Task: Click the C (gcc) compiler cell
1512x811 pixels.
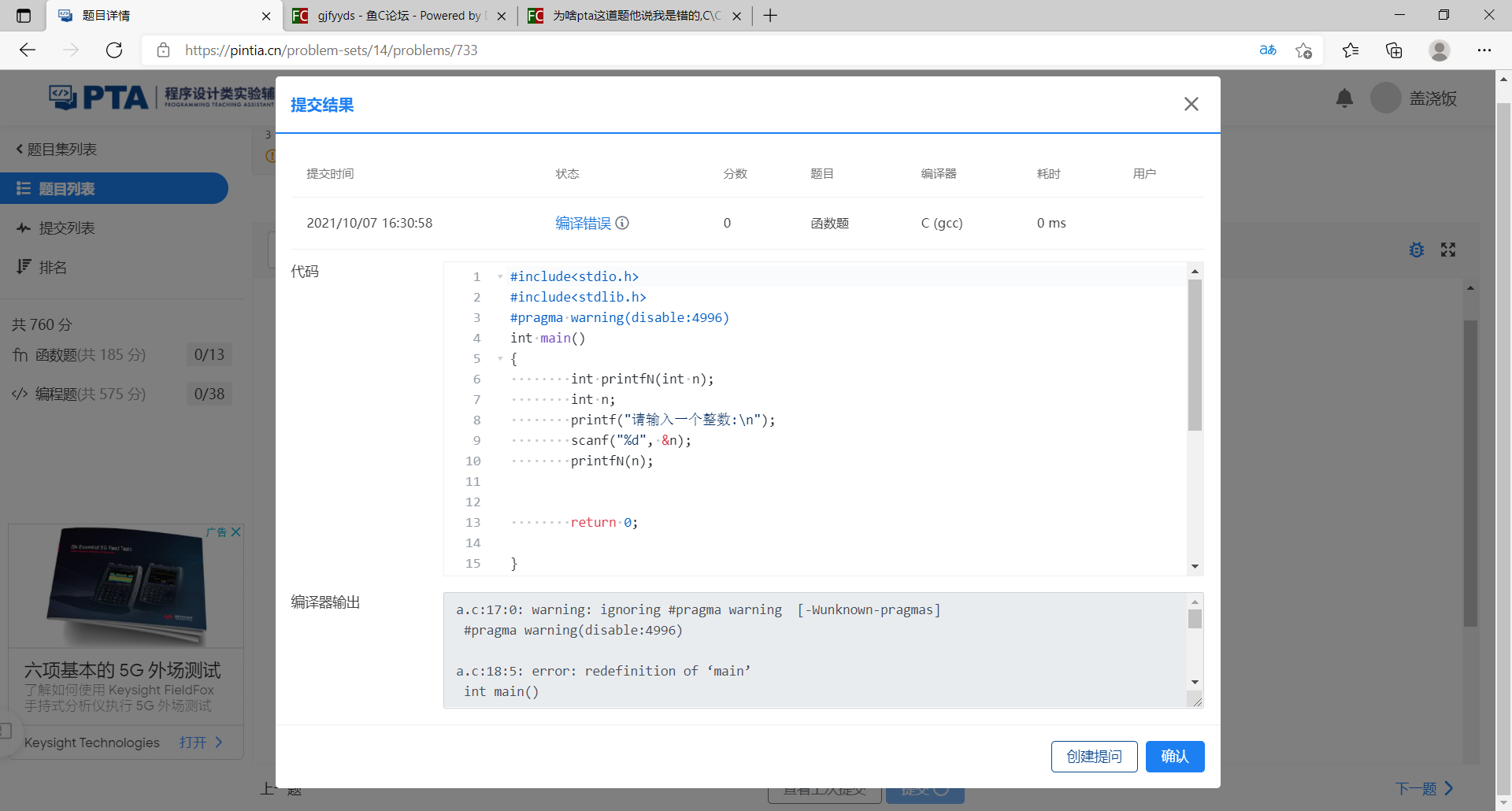Action: pos(942,223)
